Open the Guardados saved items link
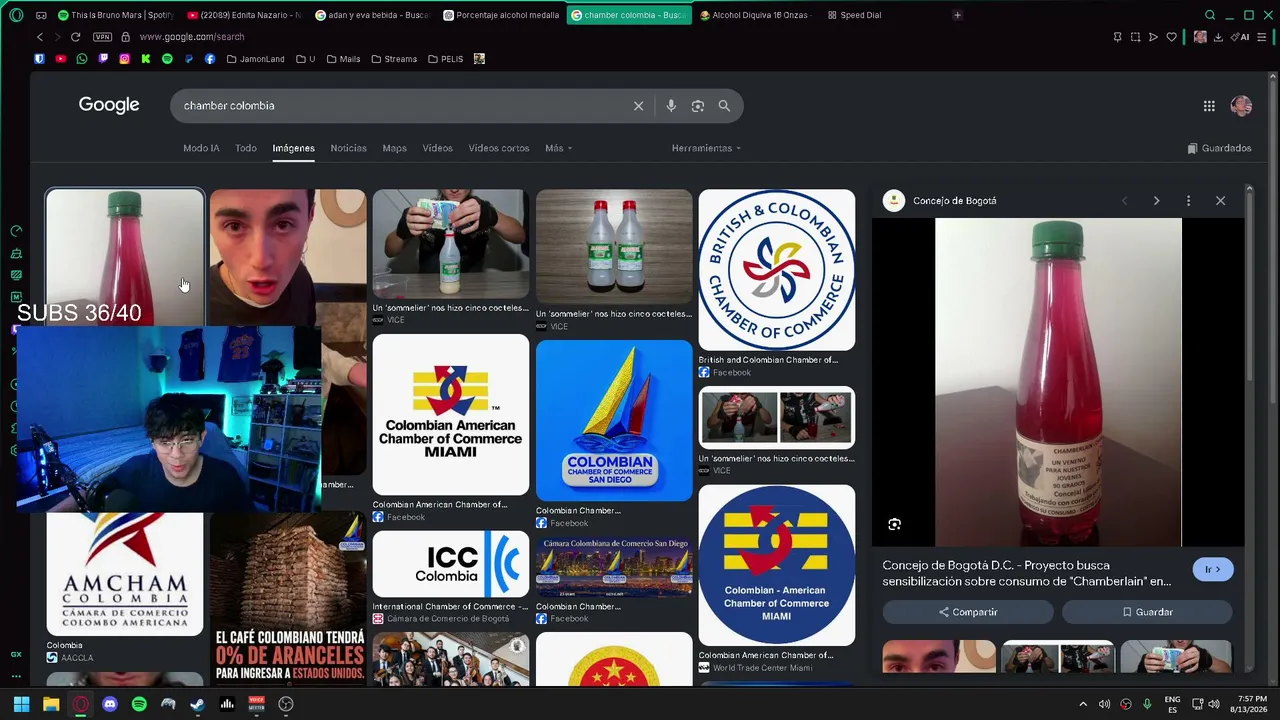This screenshot has height=720, width=1280. pyautogui.click(x=1219, y=148)
